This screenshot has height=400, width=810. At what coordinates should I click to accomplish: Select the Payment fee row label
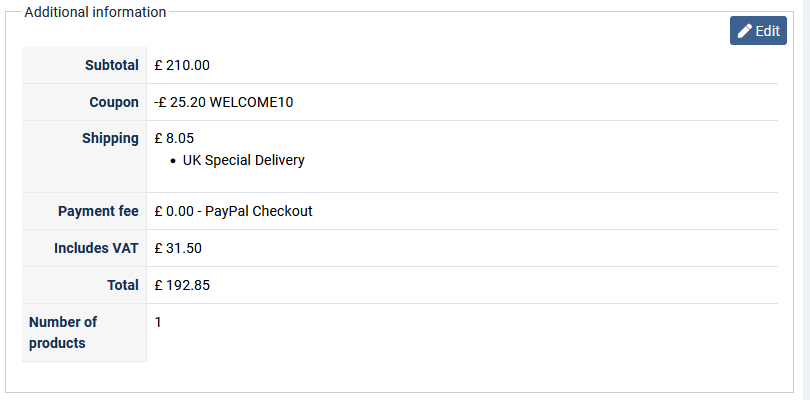point(98,211)
